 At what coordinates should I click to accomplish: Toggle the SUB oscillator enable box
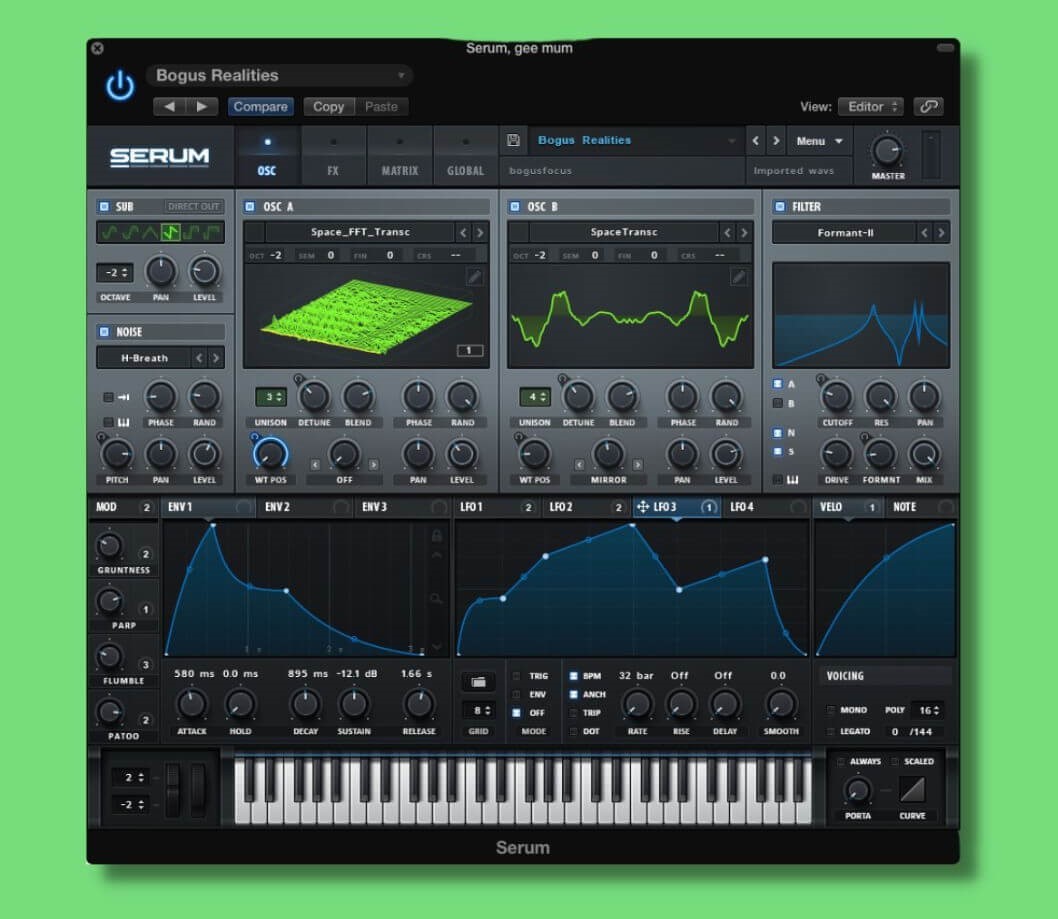point(104,207)
